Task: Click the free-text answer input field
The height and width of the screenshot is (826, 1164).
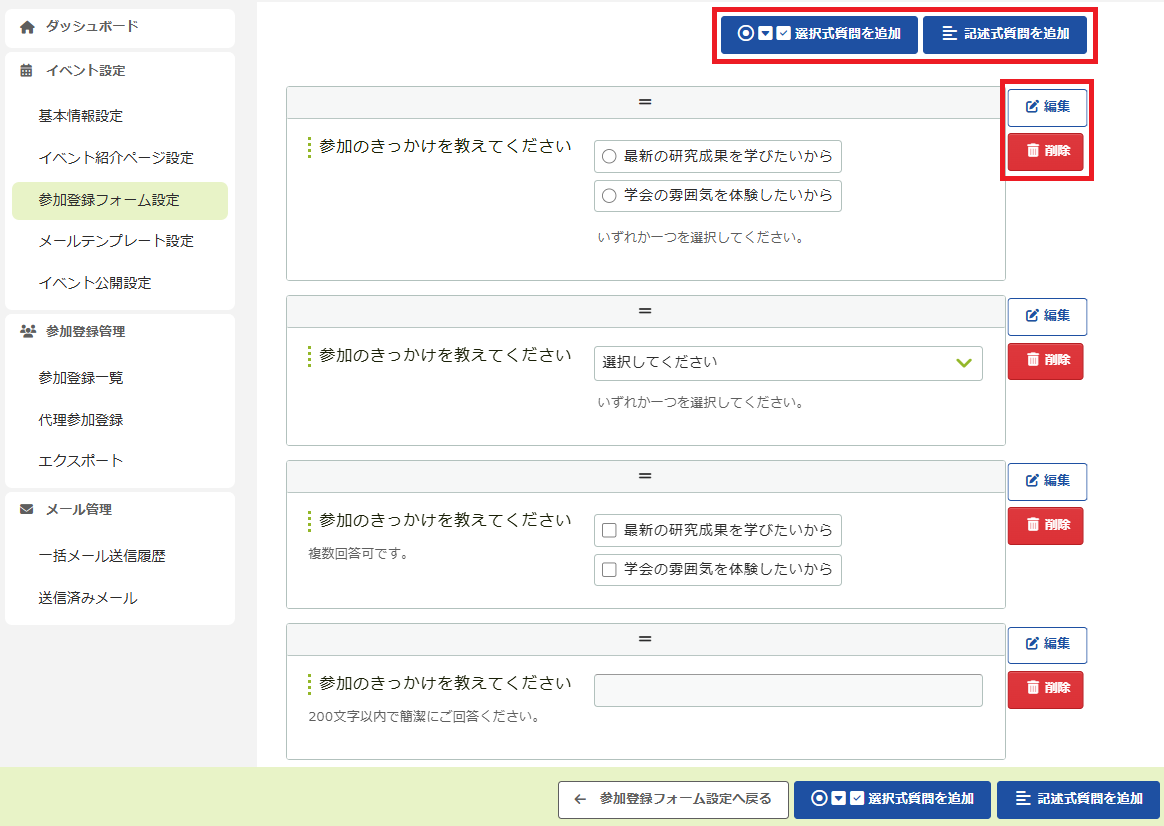Action: coord(788,690)
